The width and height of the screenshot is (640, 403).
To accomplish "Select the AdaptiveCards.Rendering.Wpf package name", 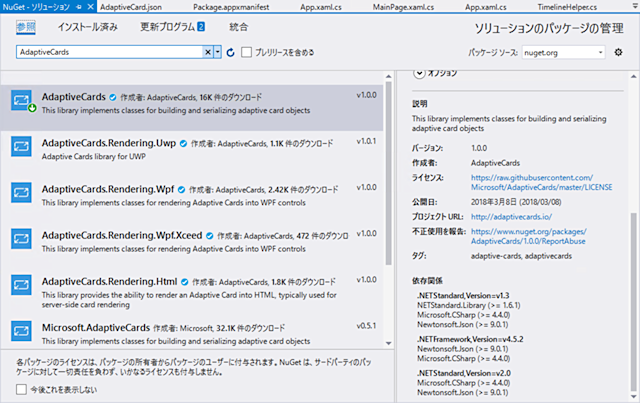I will tap(108, 189).
